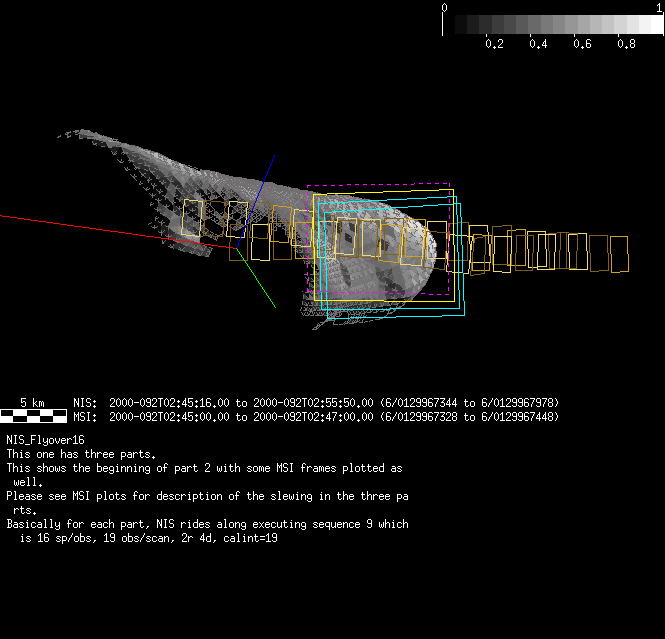665x639 pixels.
Task: Click the NIS time range text line
Action: point(315,402)
